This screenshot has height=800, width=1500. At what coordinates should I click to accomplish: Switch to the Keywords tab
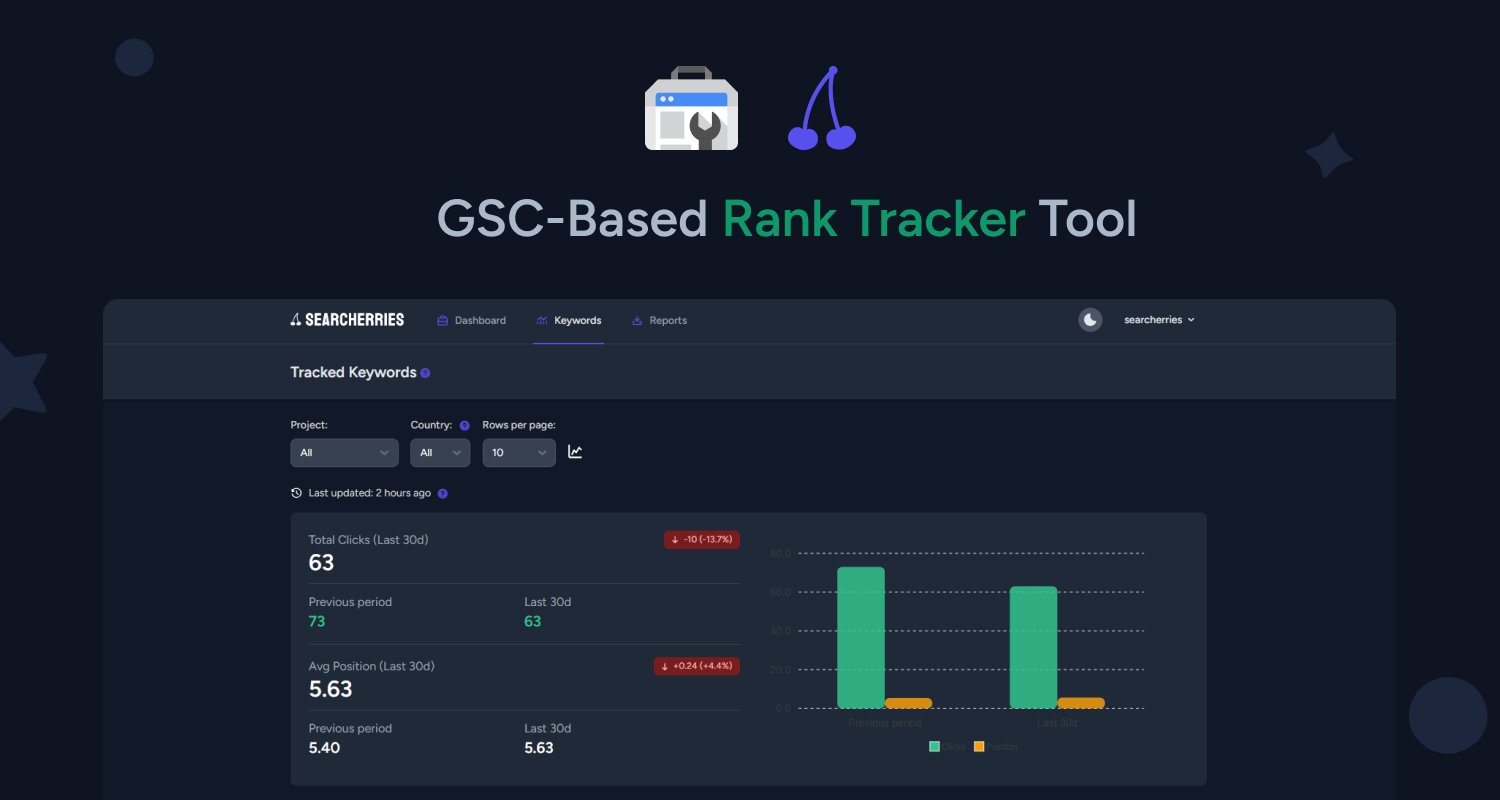coord(568,320)
